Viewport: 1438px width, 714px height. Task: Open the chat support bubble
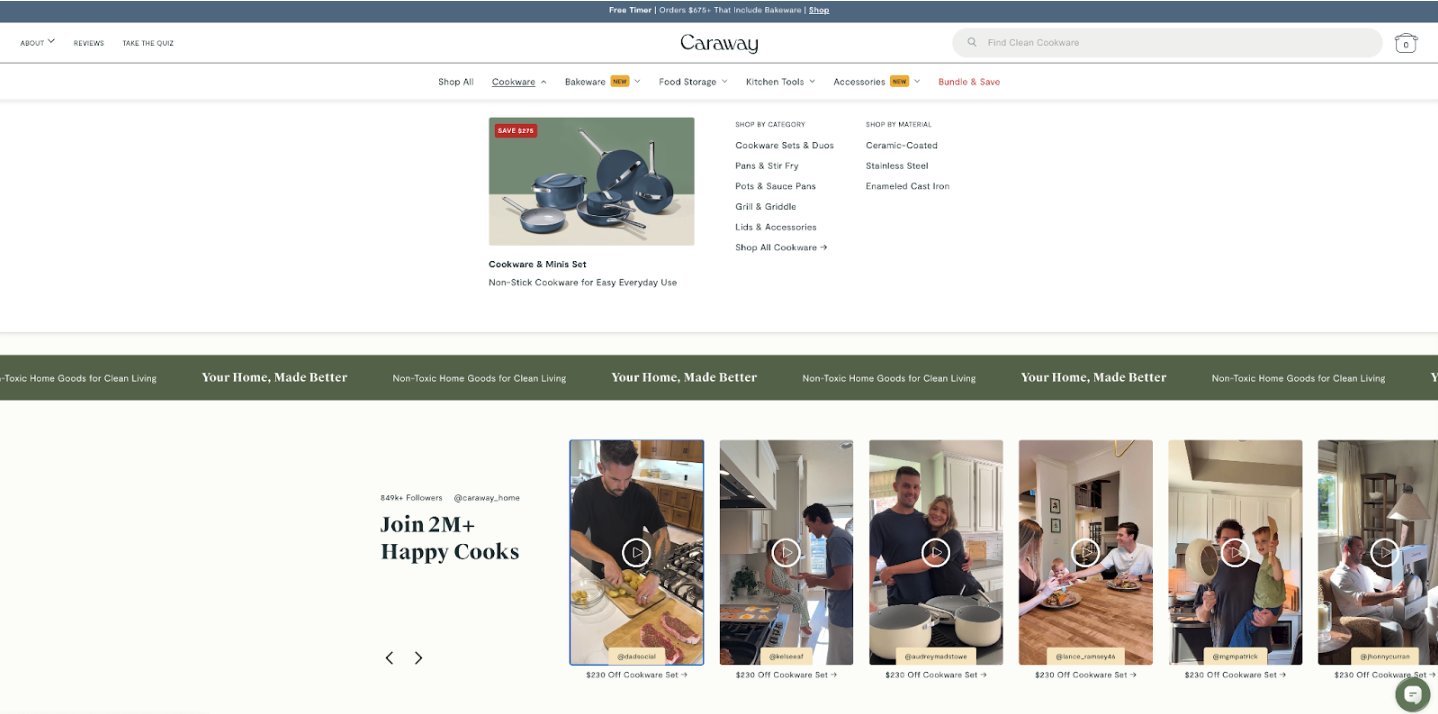click(x=1412, y=694)
